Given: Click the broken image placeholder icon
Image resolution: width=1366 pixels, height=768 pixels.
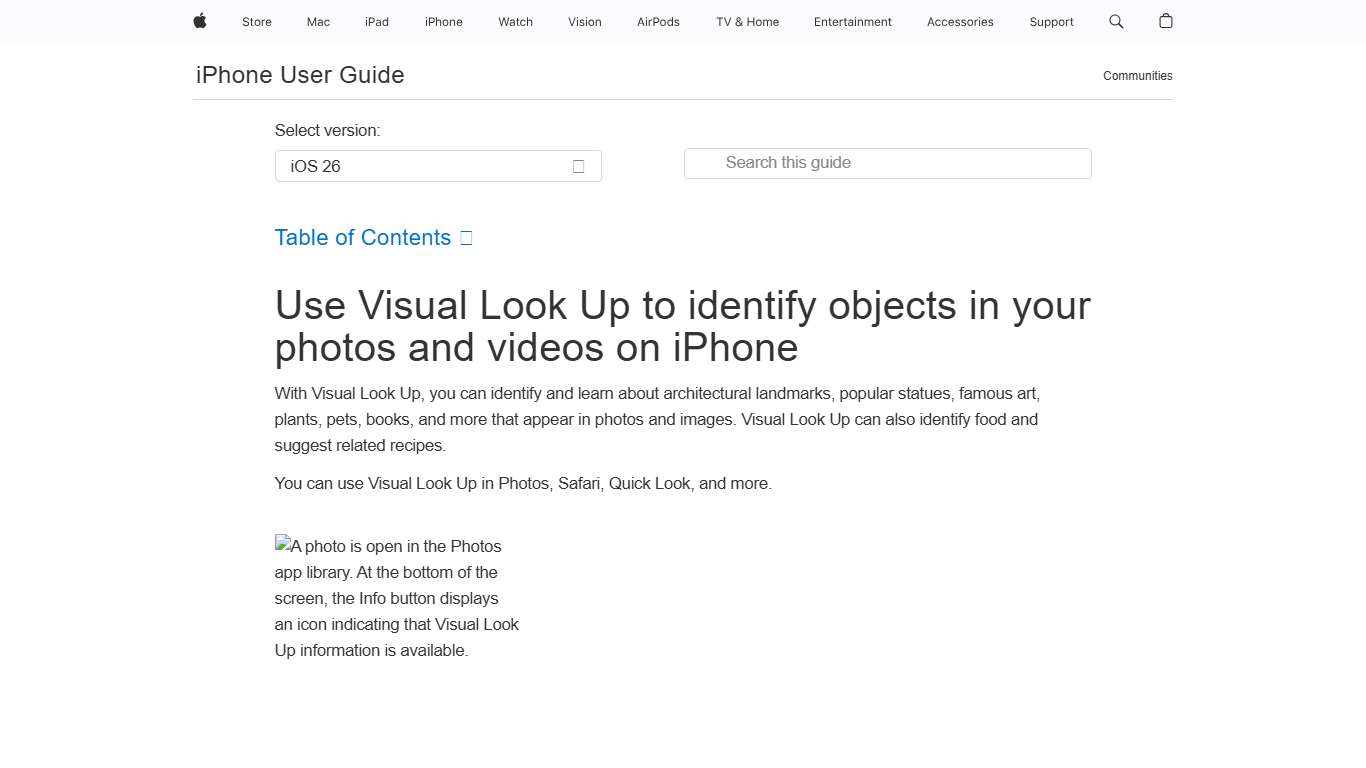Looking at the screenshot, I should tap(283, 545).
